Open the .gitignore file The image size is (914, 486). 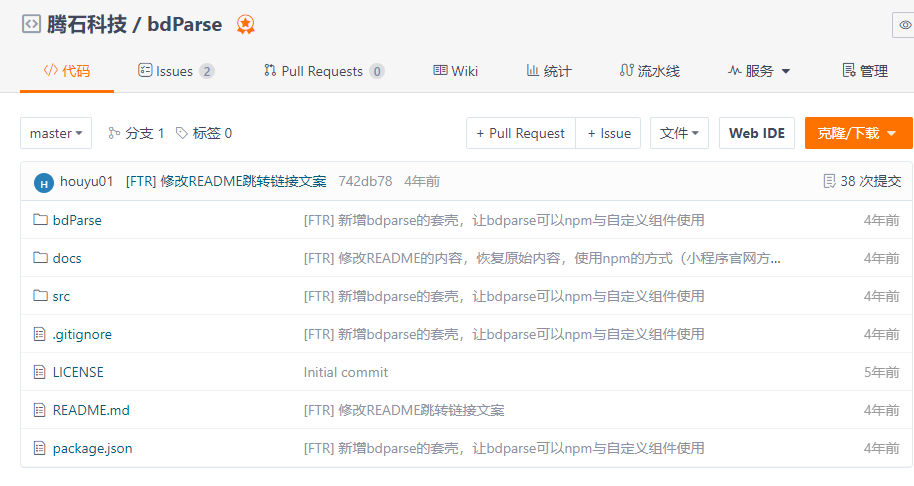tap(82, 334)
